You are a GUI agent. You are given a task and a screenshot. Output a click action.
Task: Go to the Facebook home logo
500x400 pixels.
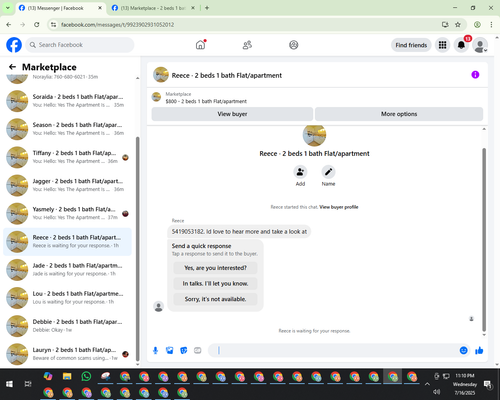click(x=14, y=45)
